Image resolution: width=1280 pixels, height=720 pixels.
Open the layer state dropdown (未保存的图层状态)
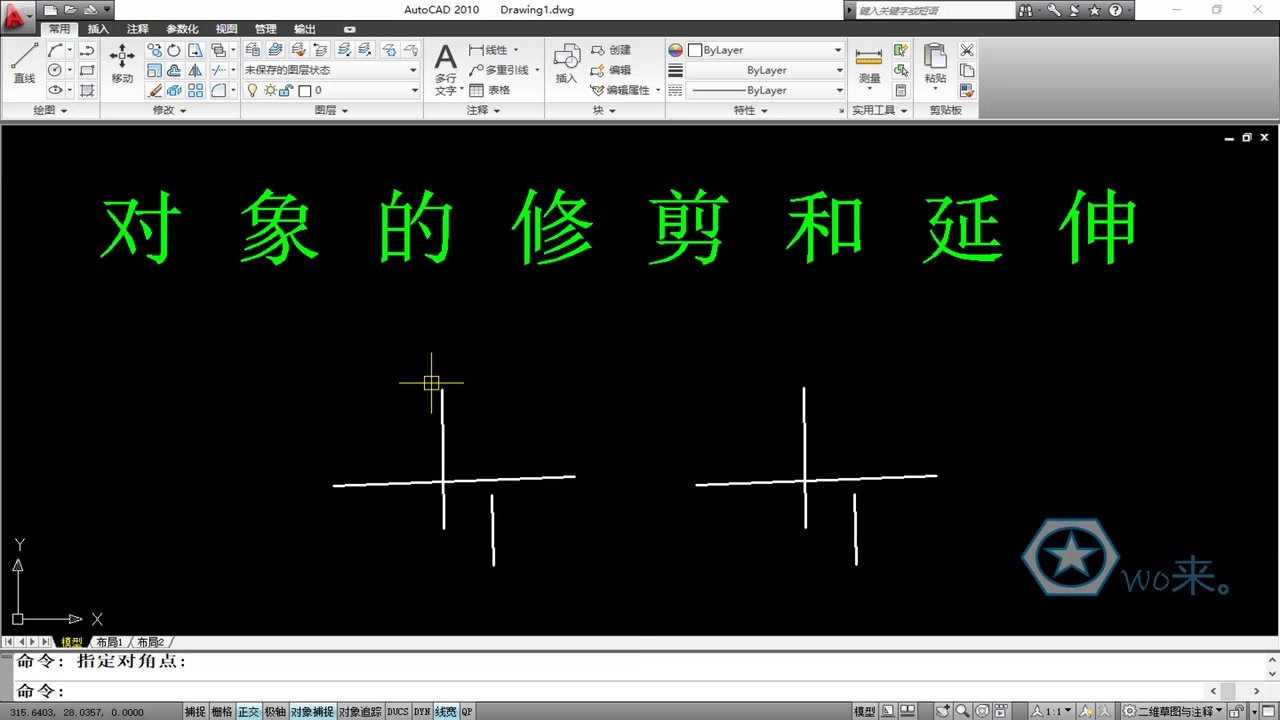pos(331,70)
